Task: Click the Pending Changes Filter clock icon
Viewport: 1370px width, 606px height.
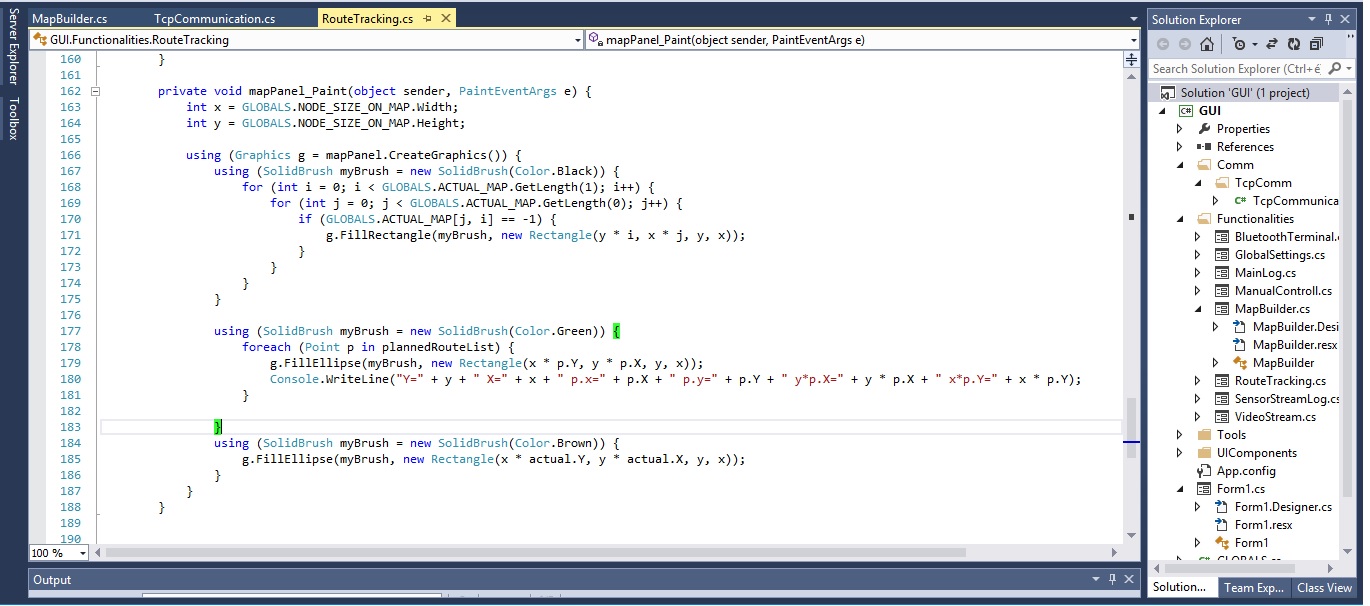Action: 1240,44
